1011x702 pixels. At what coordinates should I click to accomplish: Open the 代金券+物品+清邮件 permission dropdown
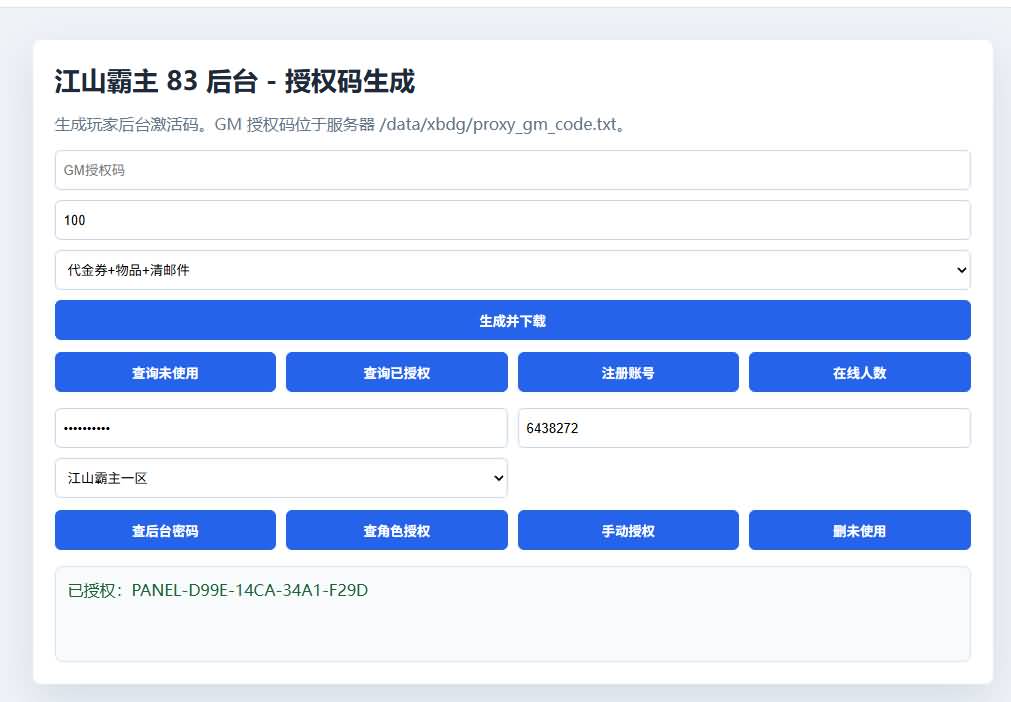(x=513, y=270)
